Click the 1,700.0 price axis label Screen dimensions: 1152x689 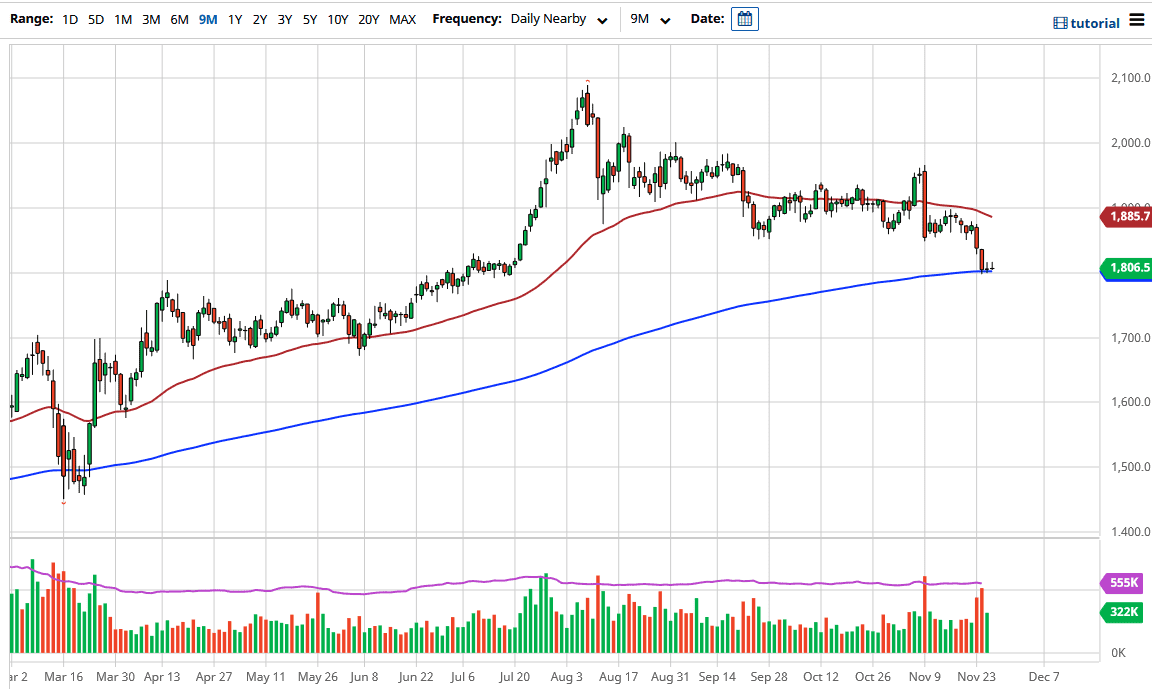1131,338
